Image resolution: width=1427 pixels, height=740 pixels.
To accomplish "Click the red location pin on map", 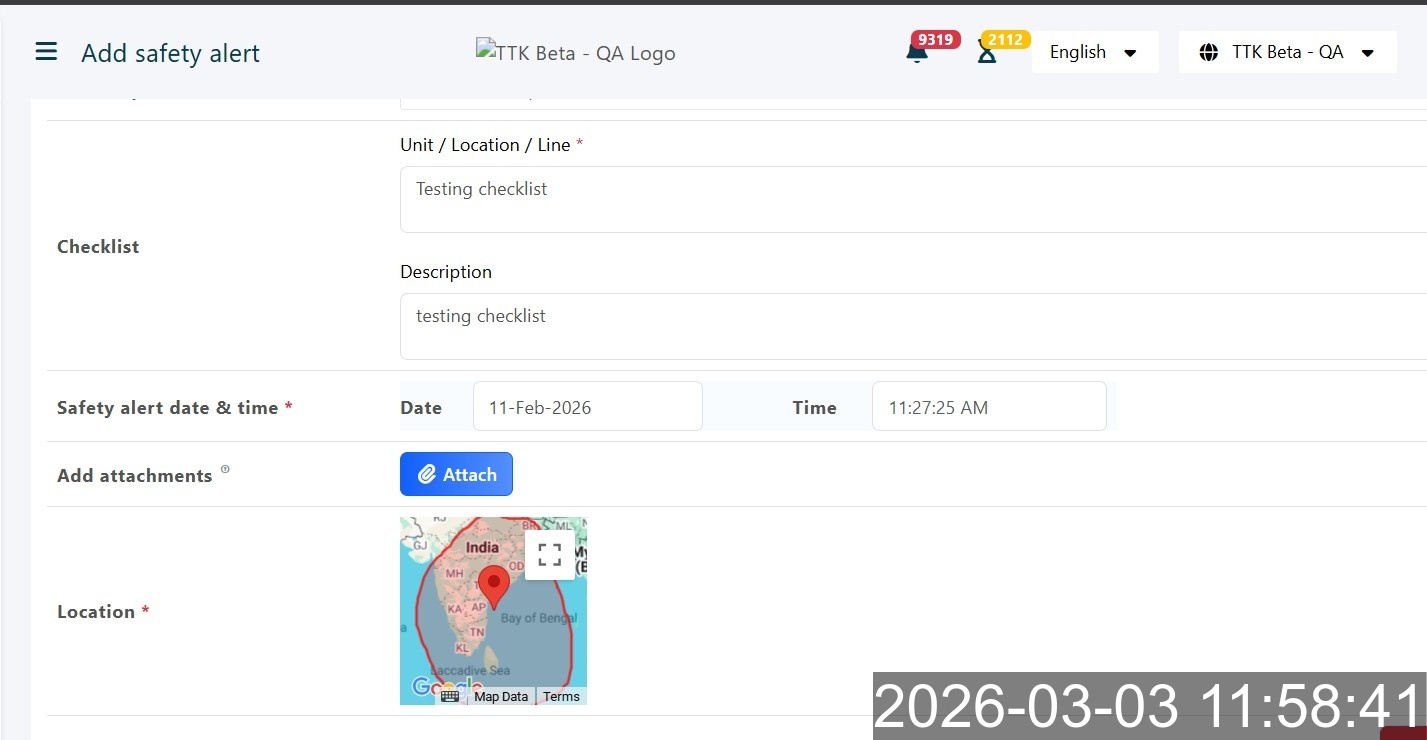I will (x=494, y=585).
